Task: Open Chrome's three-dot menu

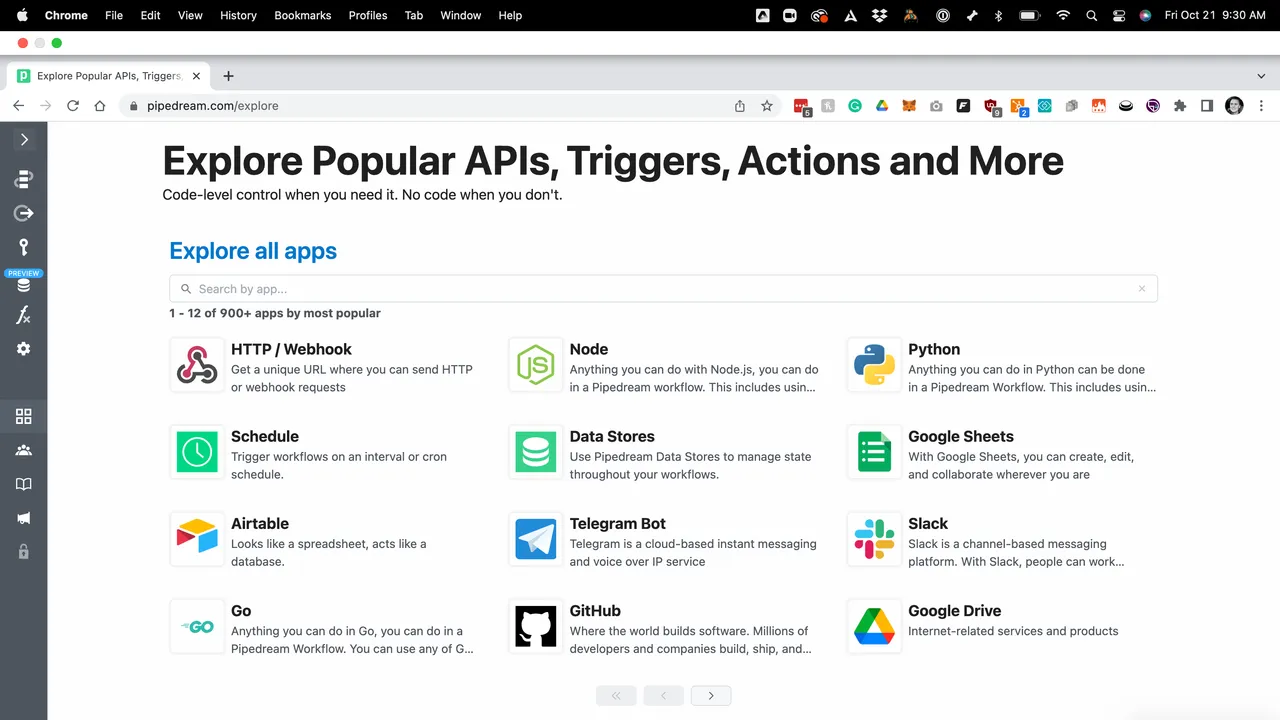Action: tap(1261, 106)
